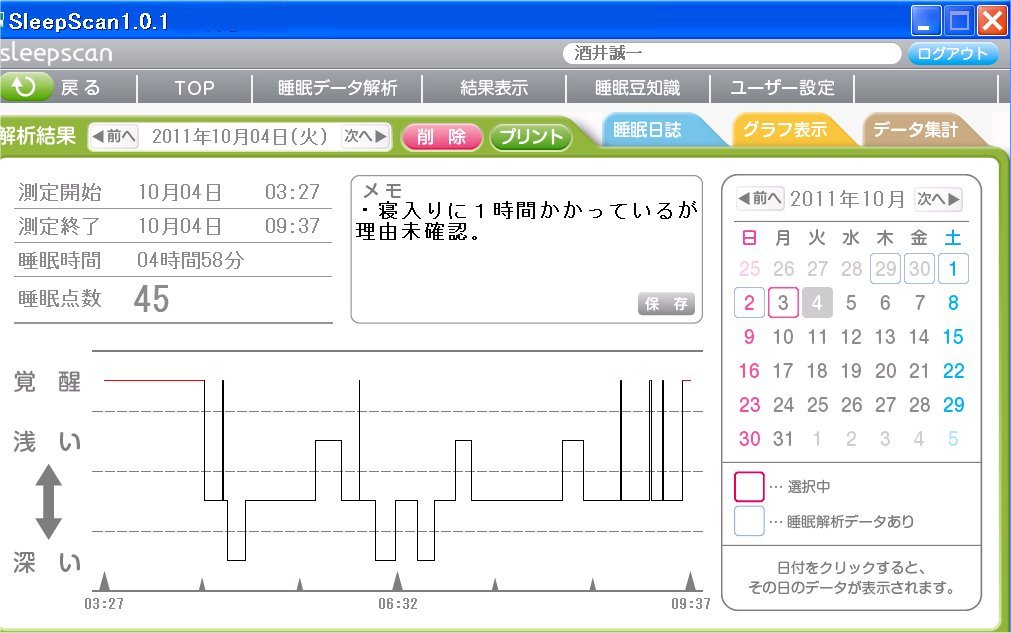Image resolution: width=1011 pixels, height=633 pixels.
Task: Open 睡眠豆知識 menu
Action: (x=637, y=88)
